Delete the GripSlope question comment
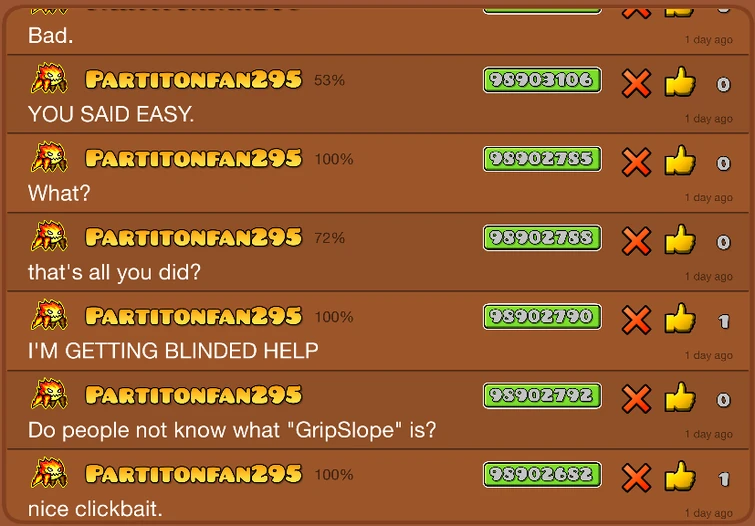The height and width of the screenshot is (526, 755). click(x=637, y=399)
